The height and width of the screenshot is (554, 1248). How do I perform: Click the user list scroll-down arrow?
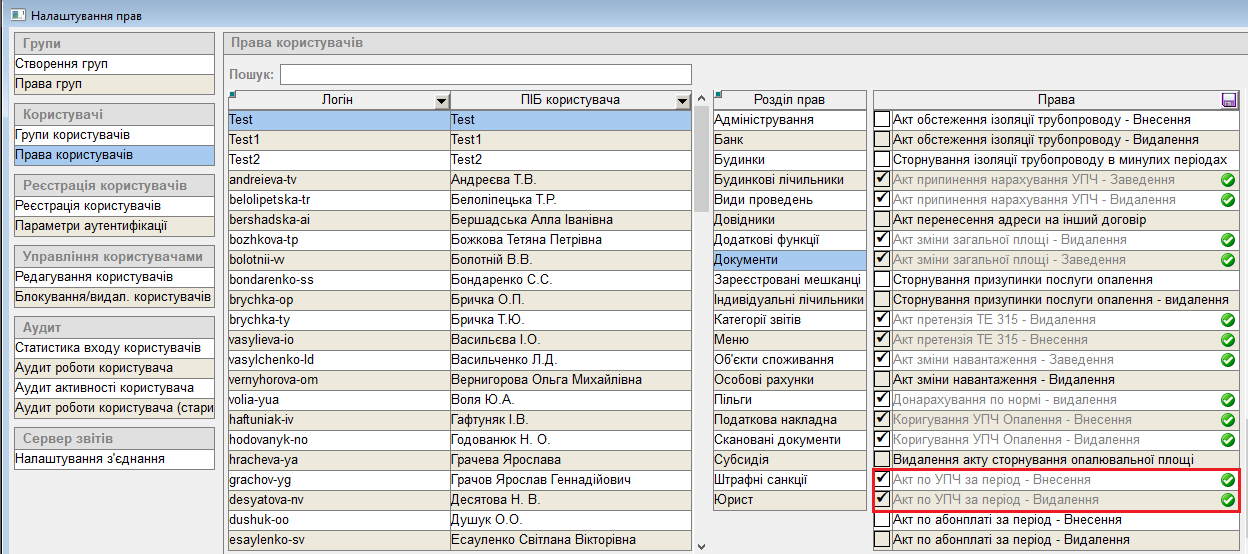point(701,546)
